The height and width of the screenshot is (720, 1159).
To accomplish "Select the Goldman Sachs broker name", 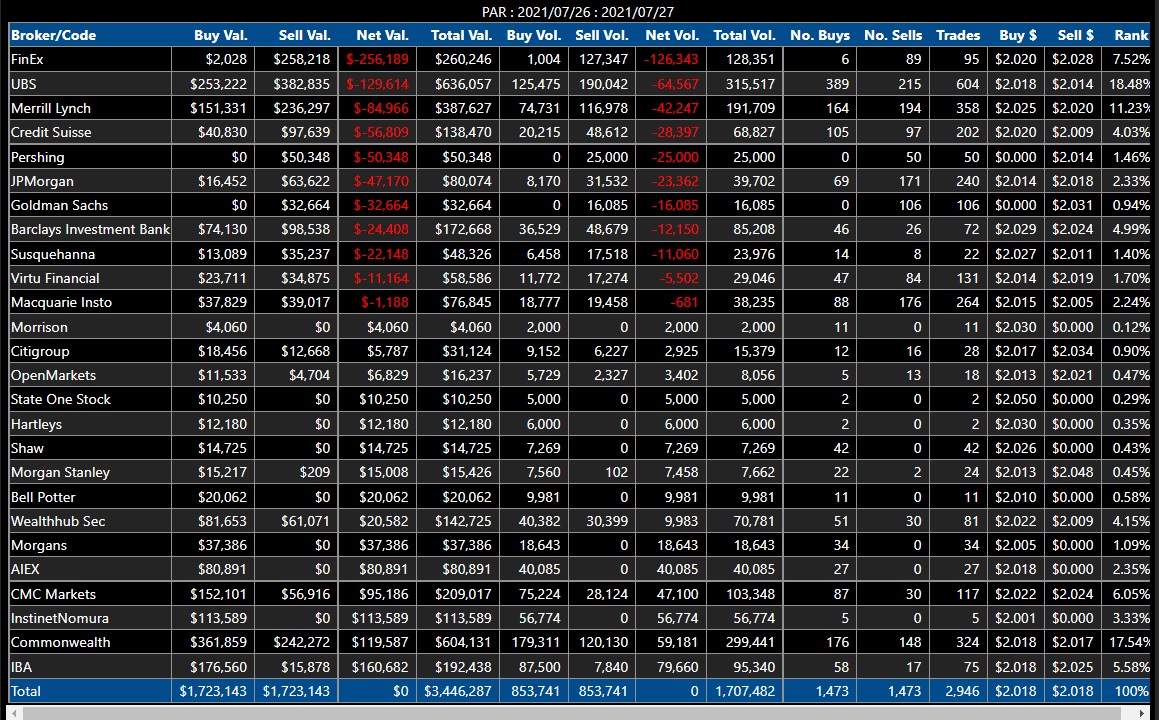I will click(59, 206).
